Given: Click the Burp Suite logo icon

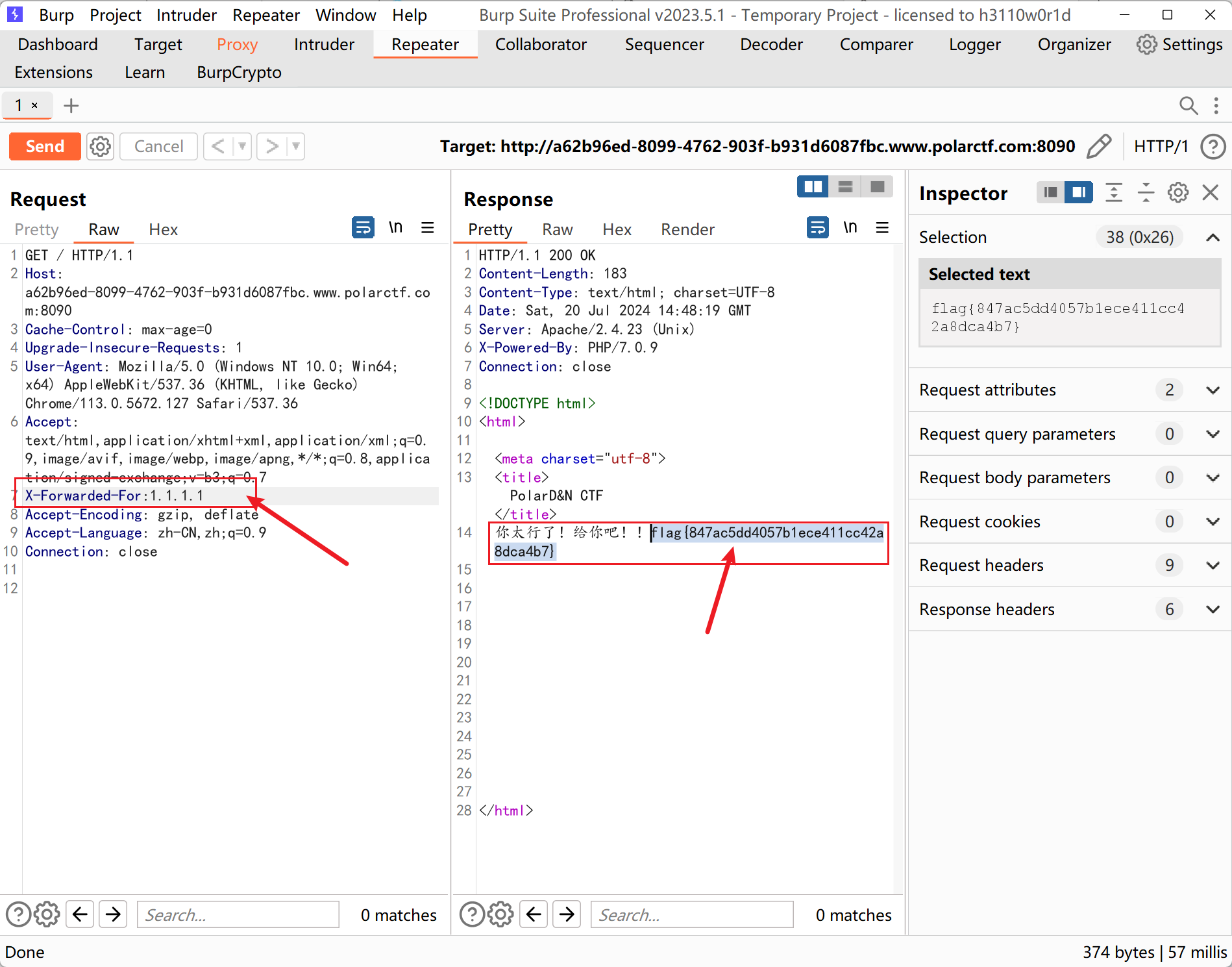Looking at the screenshot, I should coord(14,14).
